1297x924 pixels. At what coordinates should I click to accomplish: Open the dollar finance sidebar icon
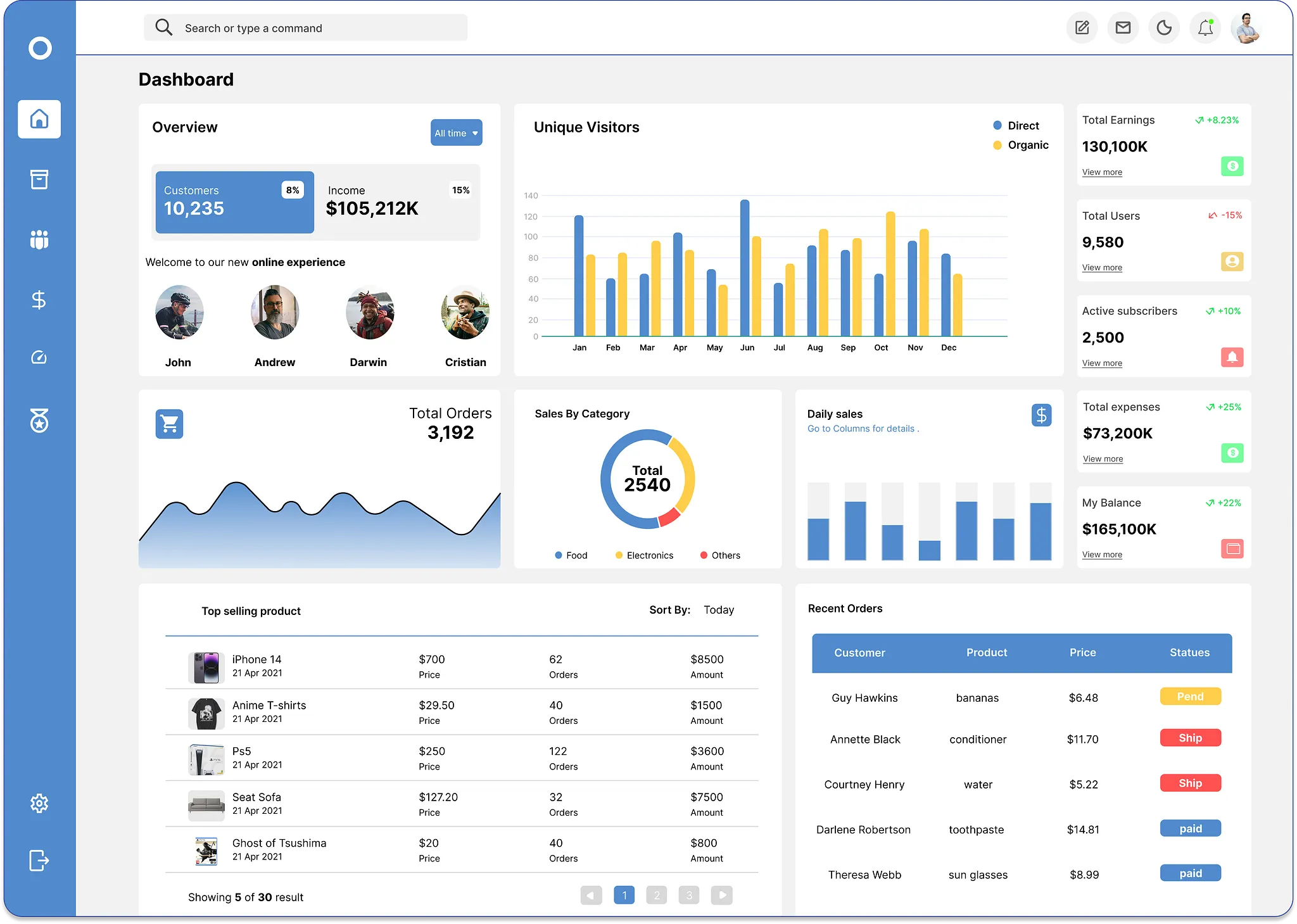(39, 300)
